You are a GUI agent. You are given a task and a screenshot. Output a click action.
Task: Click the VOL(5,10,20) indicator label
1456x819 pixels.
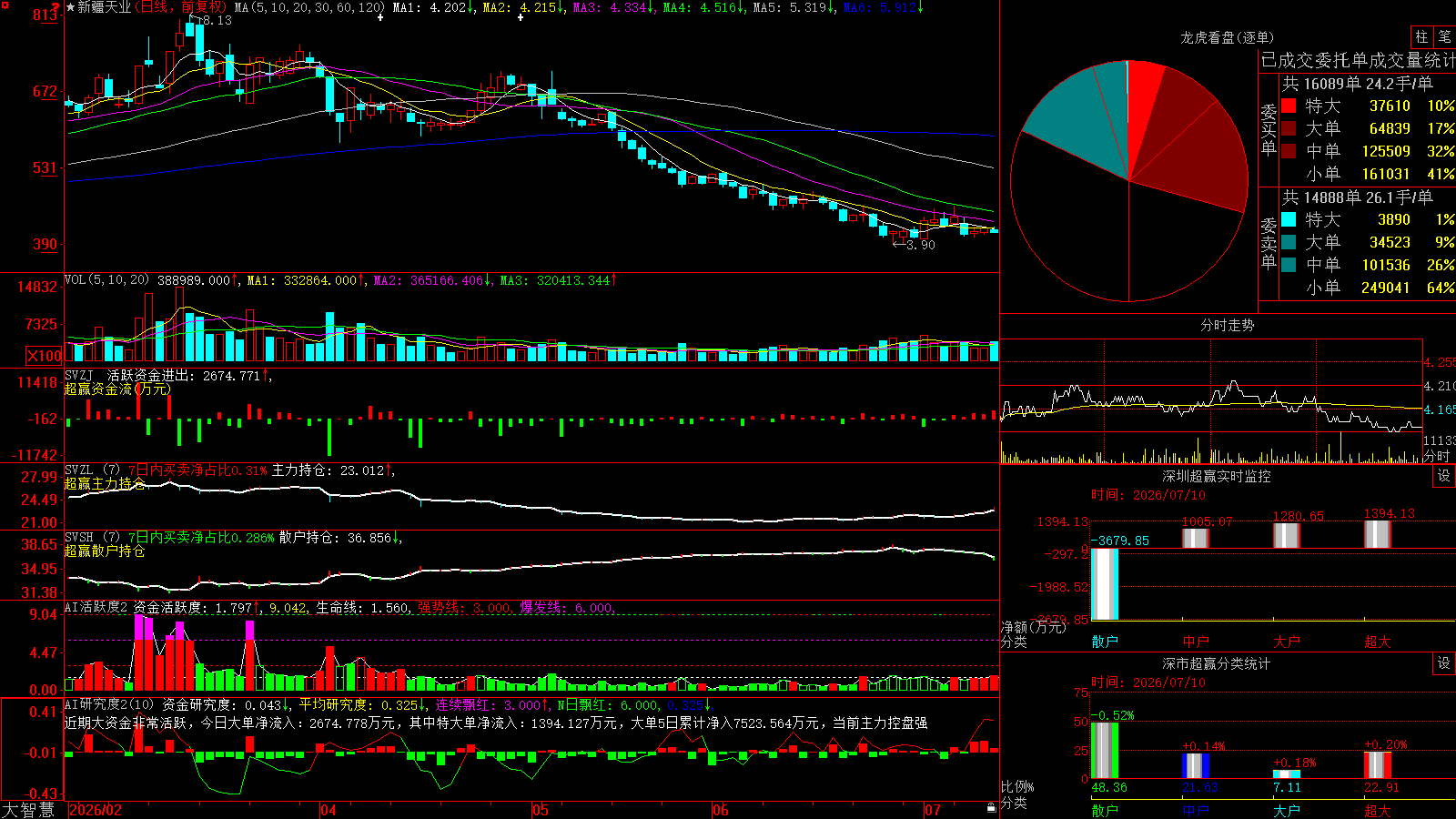point(106,279)
